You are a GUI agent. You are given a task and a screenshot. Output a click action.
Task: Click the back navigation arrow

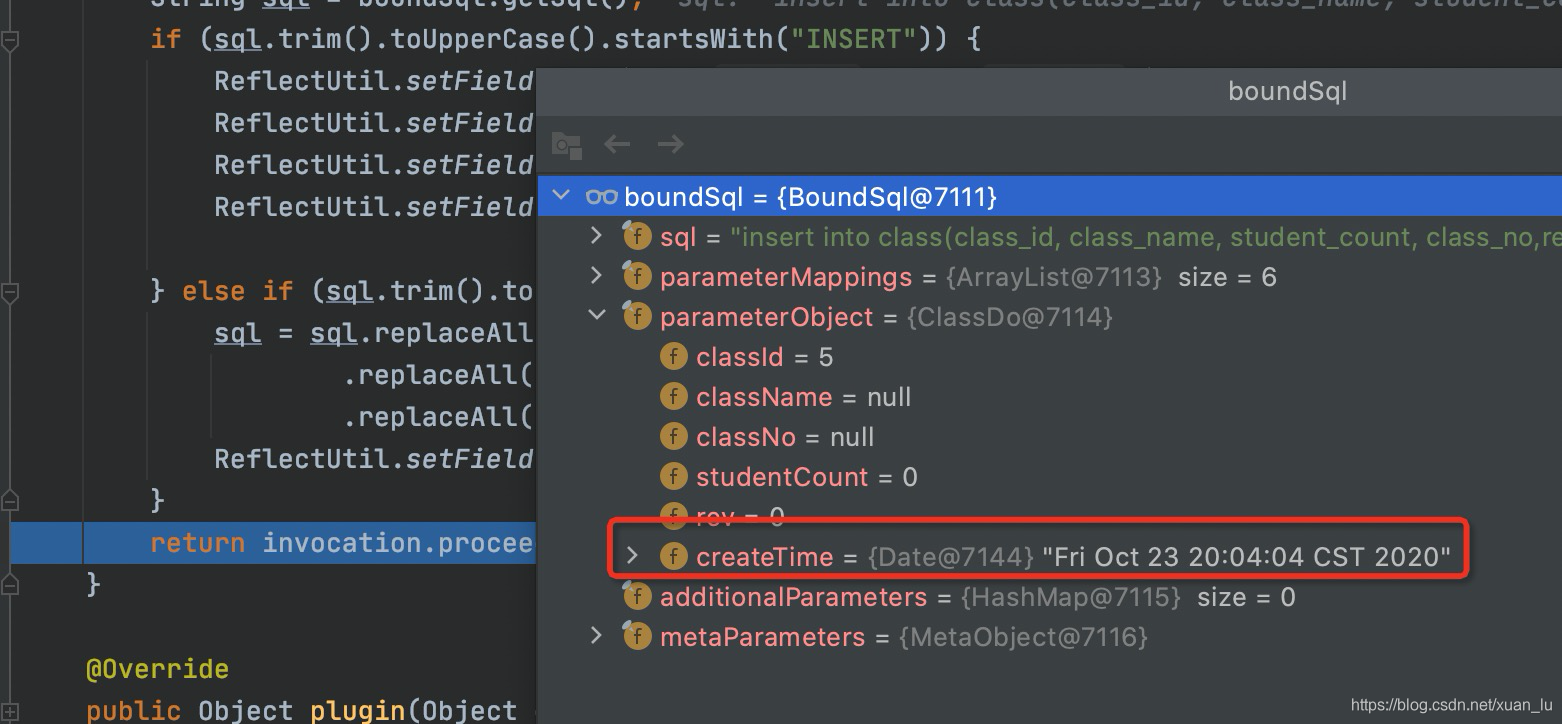(617, 144)
